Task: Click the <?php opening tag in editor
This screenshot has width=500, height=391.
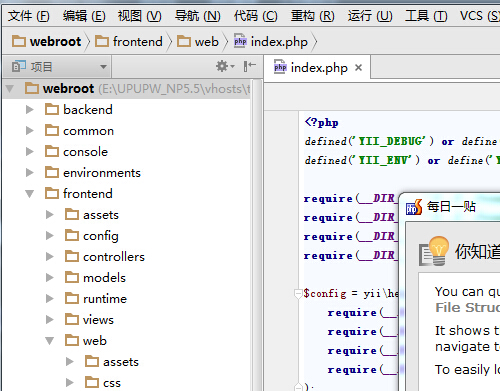Action: coord(321,122)
